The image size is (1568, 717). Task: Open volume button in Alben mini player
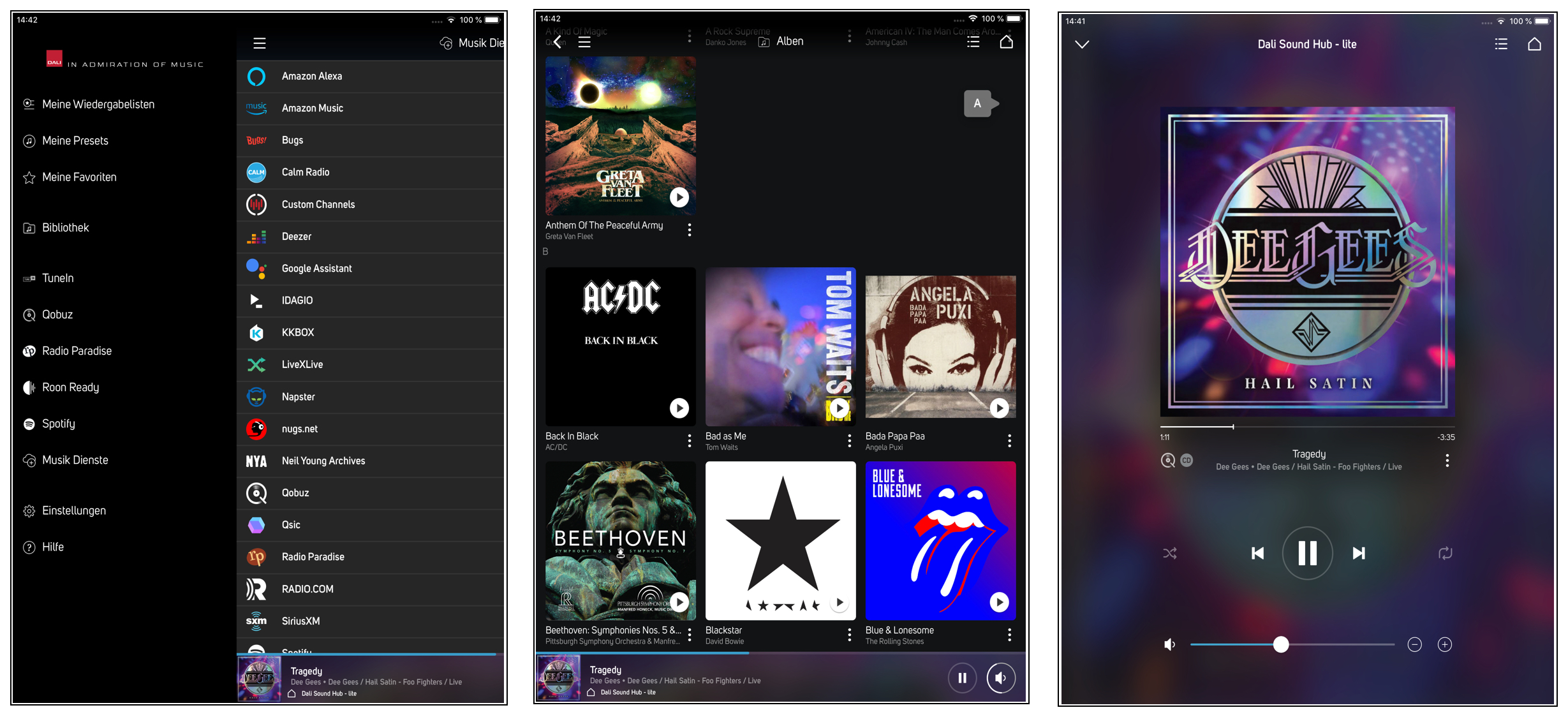[x=1001, y=678]
